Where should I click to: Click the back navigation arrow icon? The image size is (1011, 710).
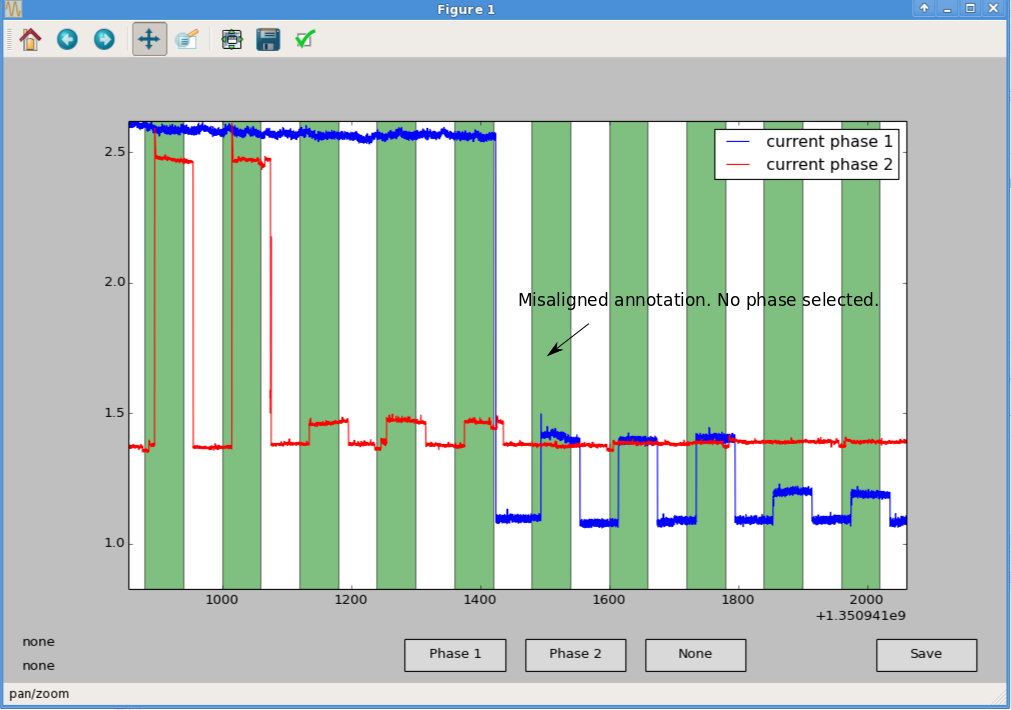click(67, 39)
